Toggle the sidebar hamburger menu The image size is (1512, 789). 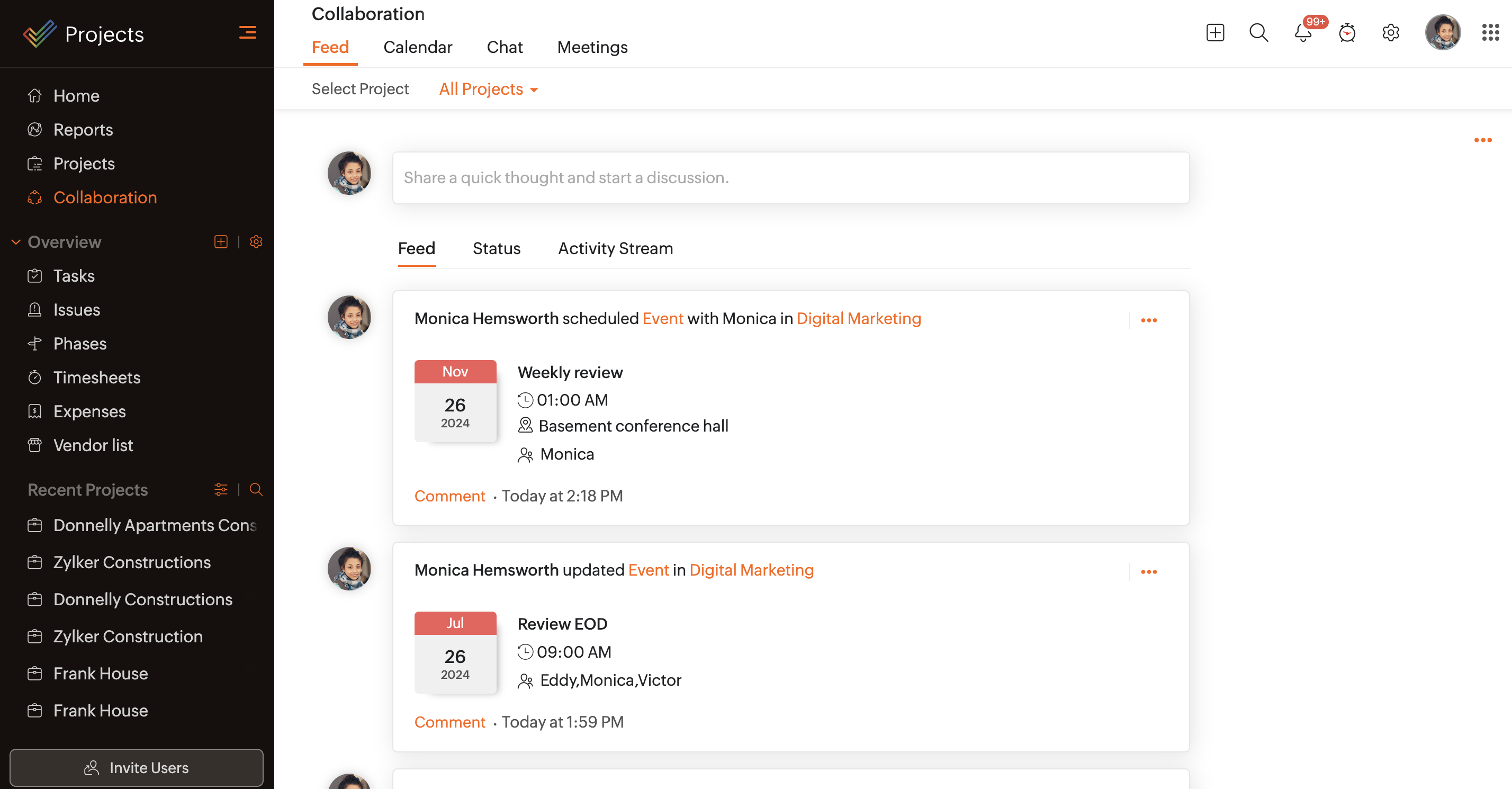[248, 33]
